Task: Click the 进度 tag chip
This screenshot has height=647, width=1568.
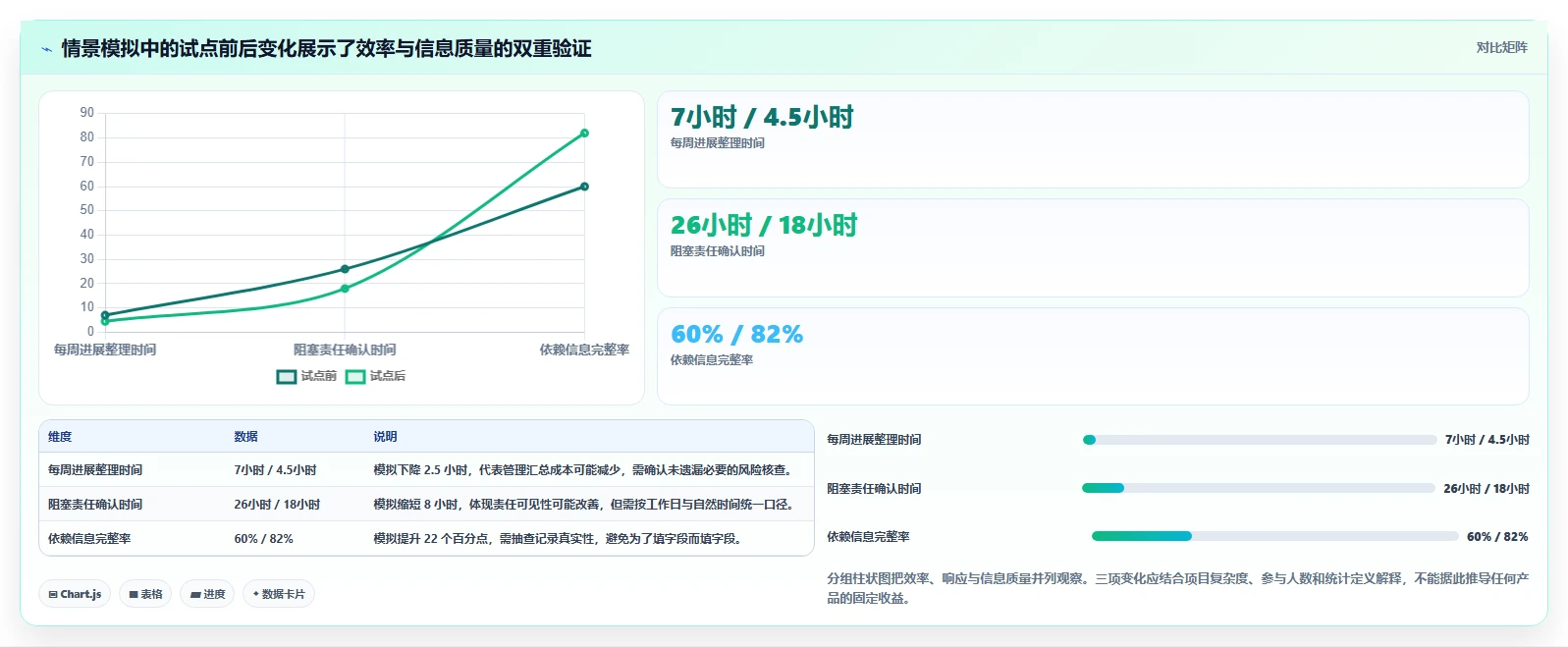Action: [207, 594]
